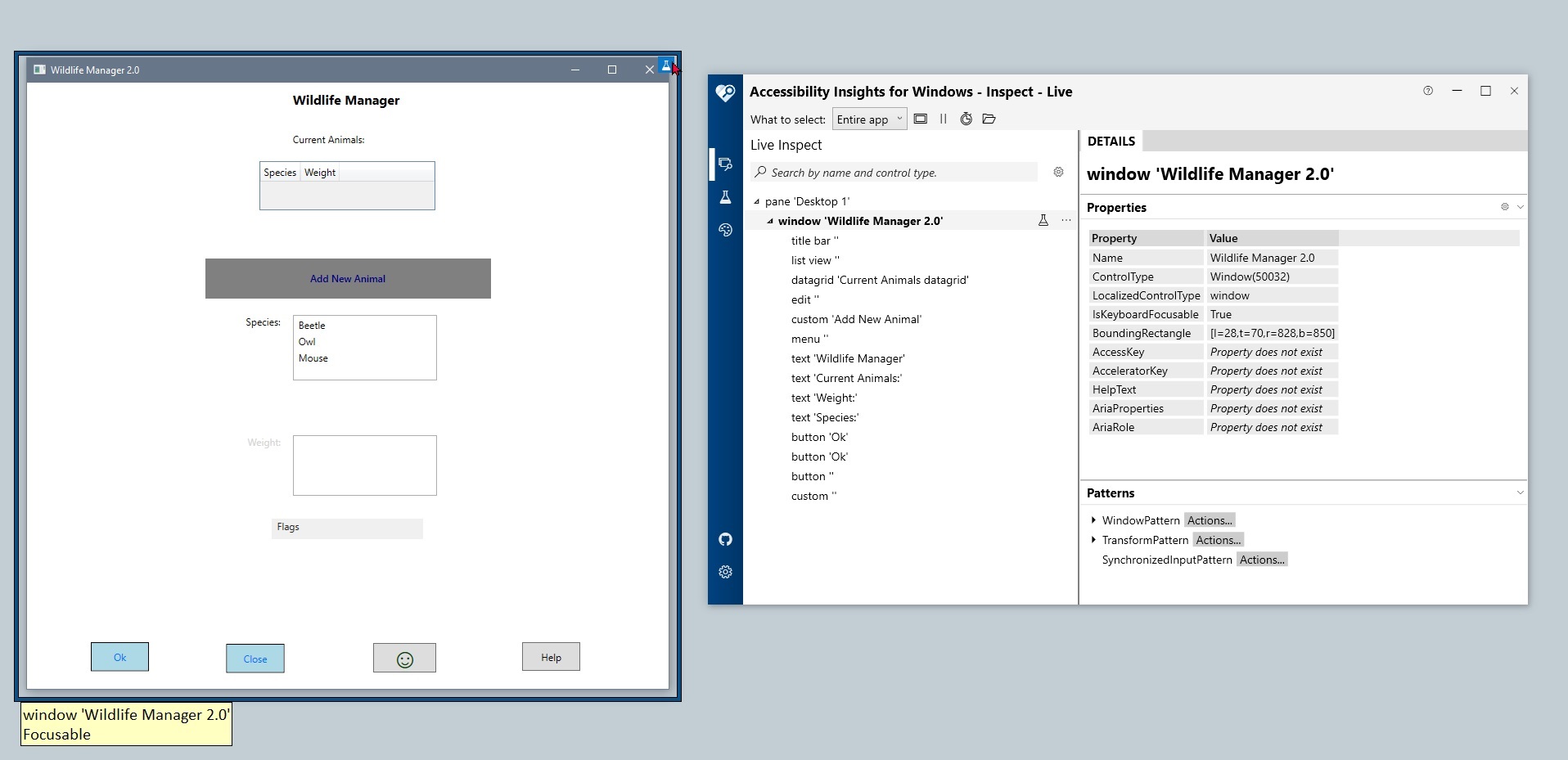Image resolution: width=1568 pixels, height=760 pixels.
Task: Open the 'What to select' Entire app dropdown
Action: (x=869, y=119)
